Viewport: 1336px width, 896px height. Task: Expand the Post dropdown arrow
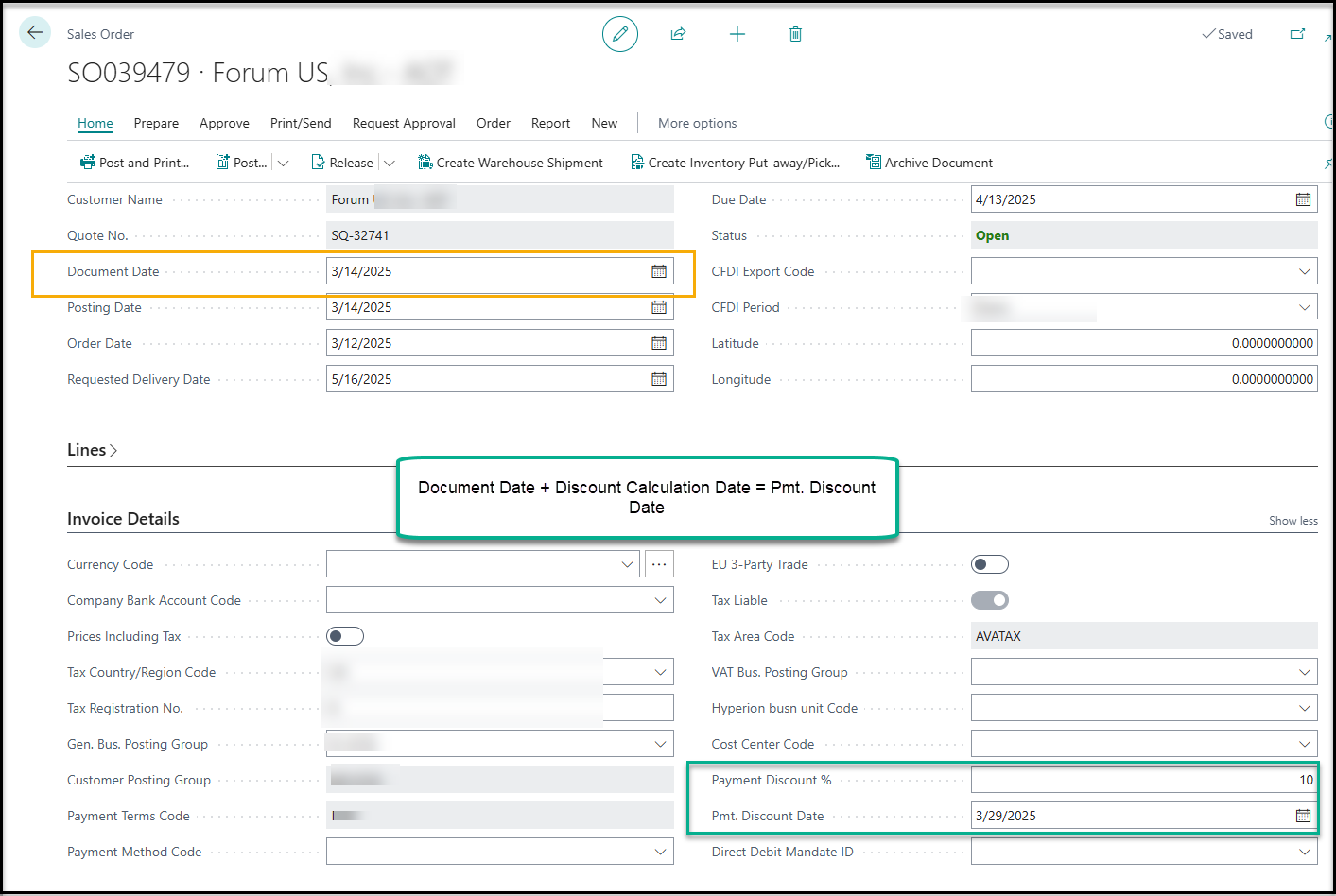coord(283,163)
